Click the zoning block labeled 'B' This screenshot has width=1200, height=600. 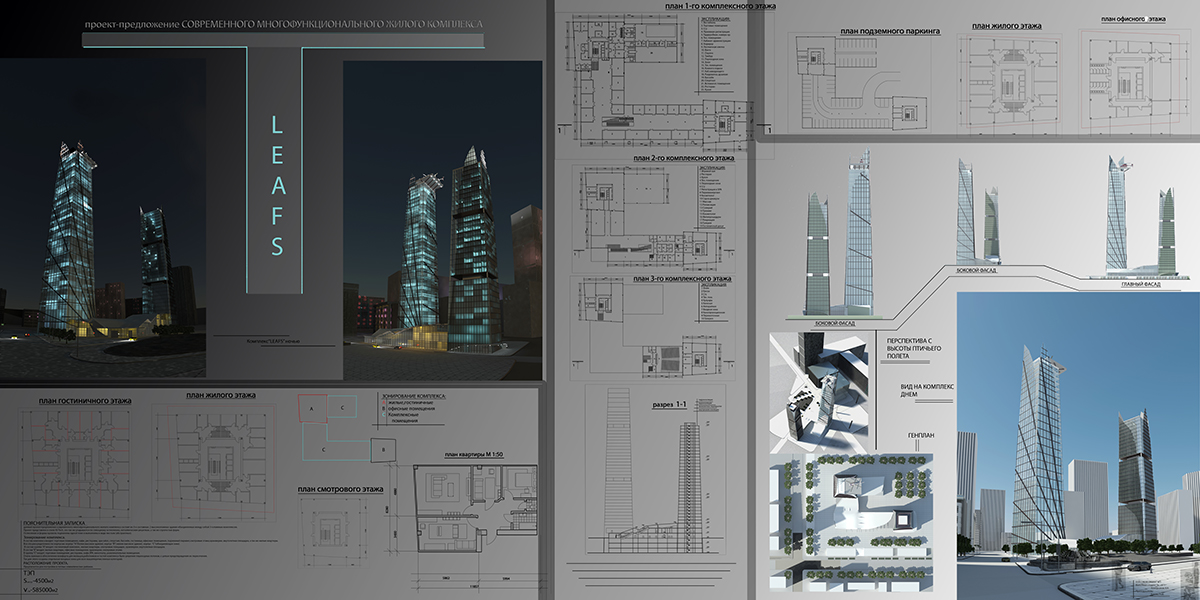click(x=383, y=451)
